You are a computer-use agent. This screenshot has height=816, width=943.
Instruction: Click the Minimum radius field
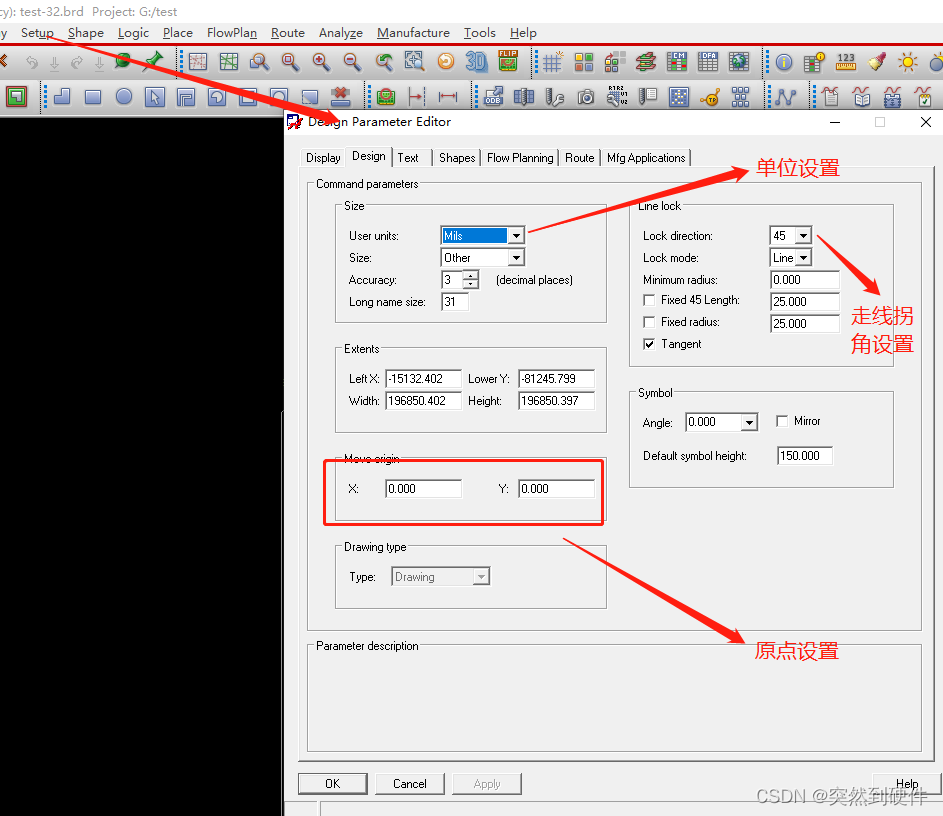click(805, 280)
